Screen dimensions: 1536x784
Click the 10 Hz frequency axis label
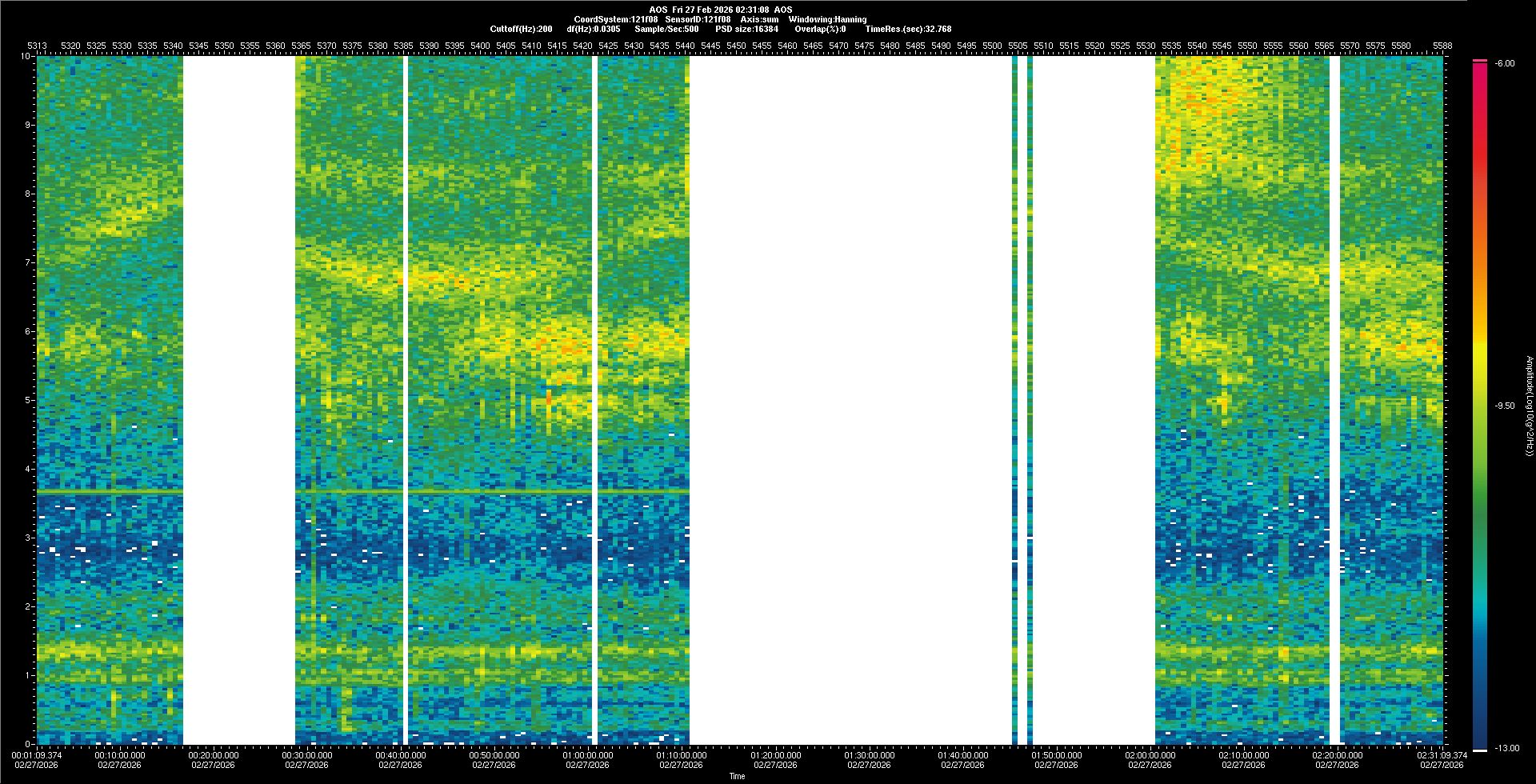26,56
